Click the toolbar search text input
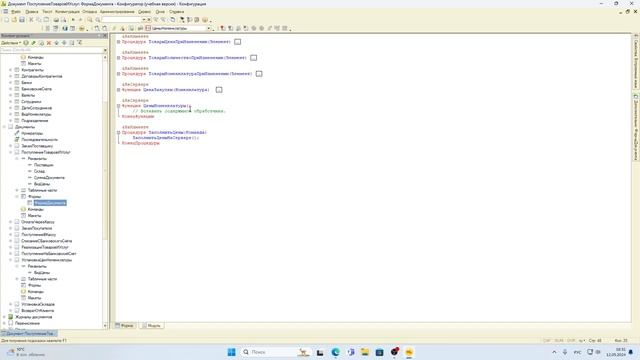640x360 pixels. [121, 20]
